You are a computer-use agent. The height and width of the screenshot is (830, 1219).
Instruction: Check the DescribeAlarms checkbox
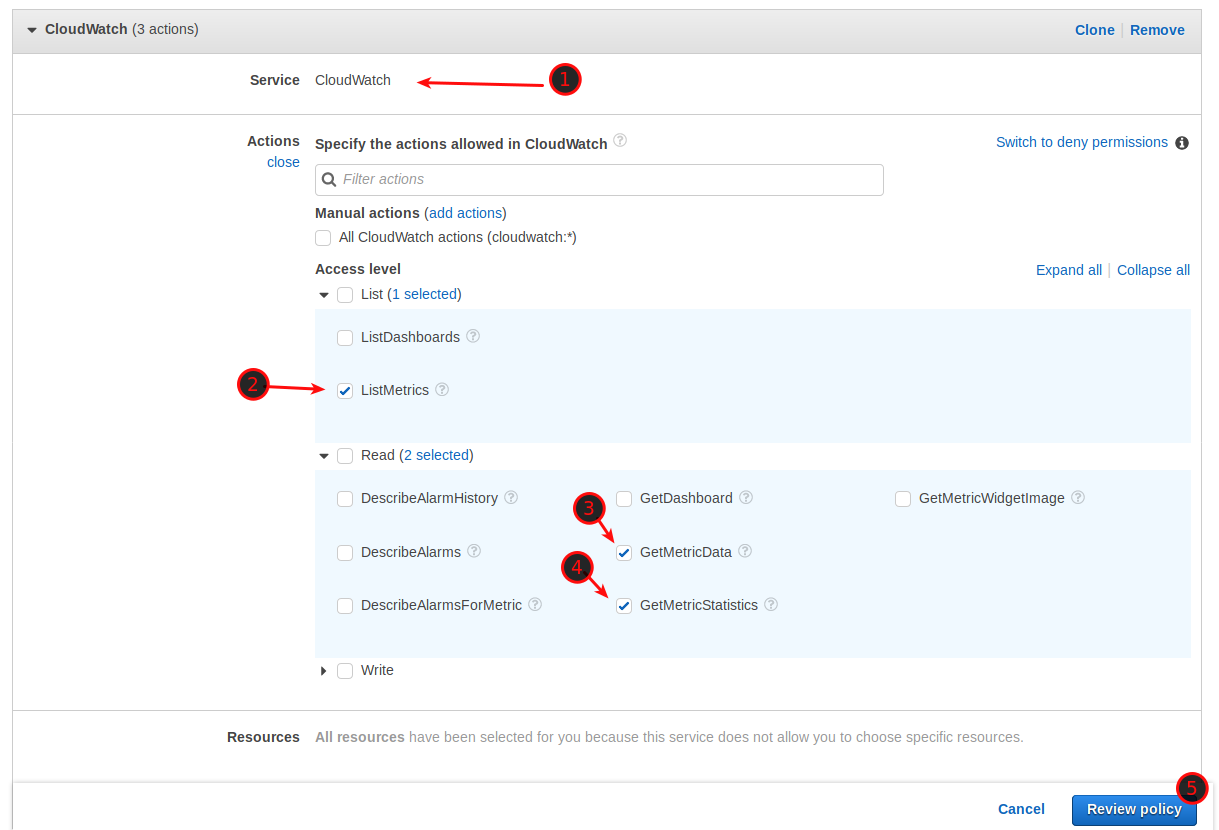tap(345, 553)
